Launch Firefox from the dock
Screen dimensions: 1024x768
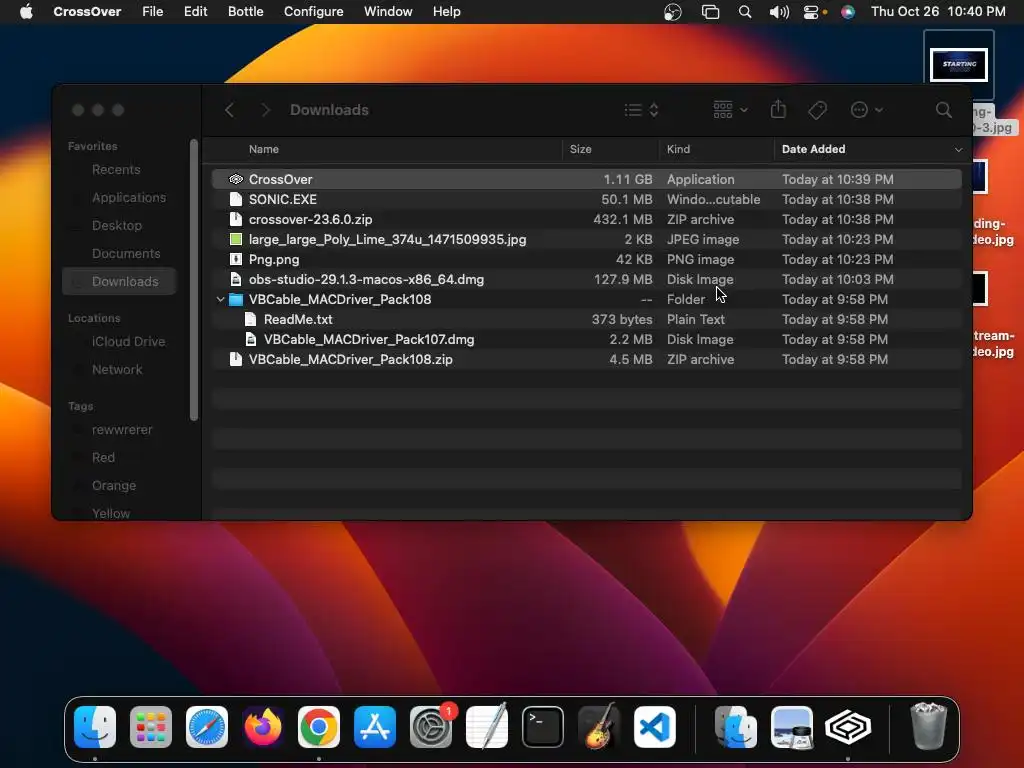[x=263, y=727]
